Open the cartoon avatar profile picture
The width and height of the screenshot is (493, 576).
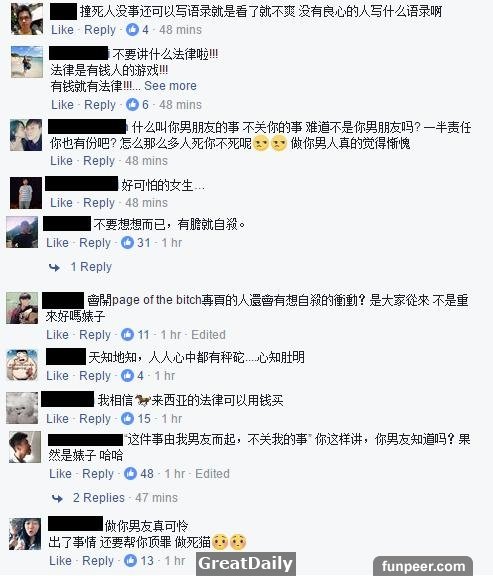[x=22, y=365]
